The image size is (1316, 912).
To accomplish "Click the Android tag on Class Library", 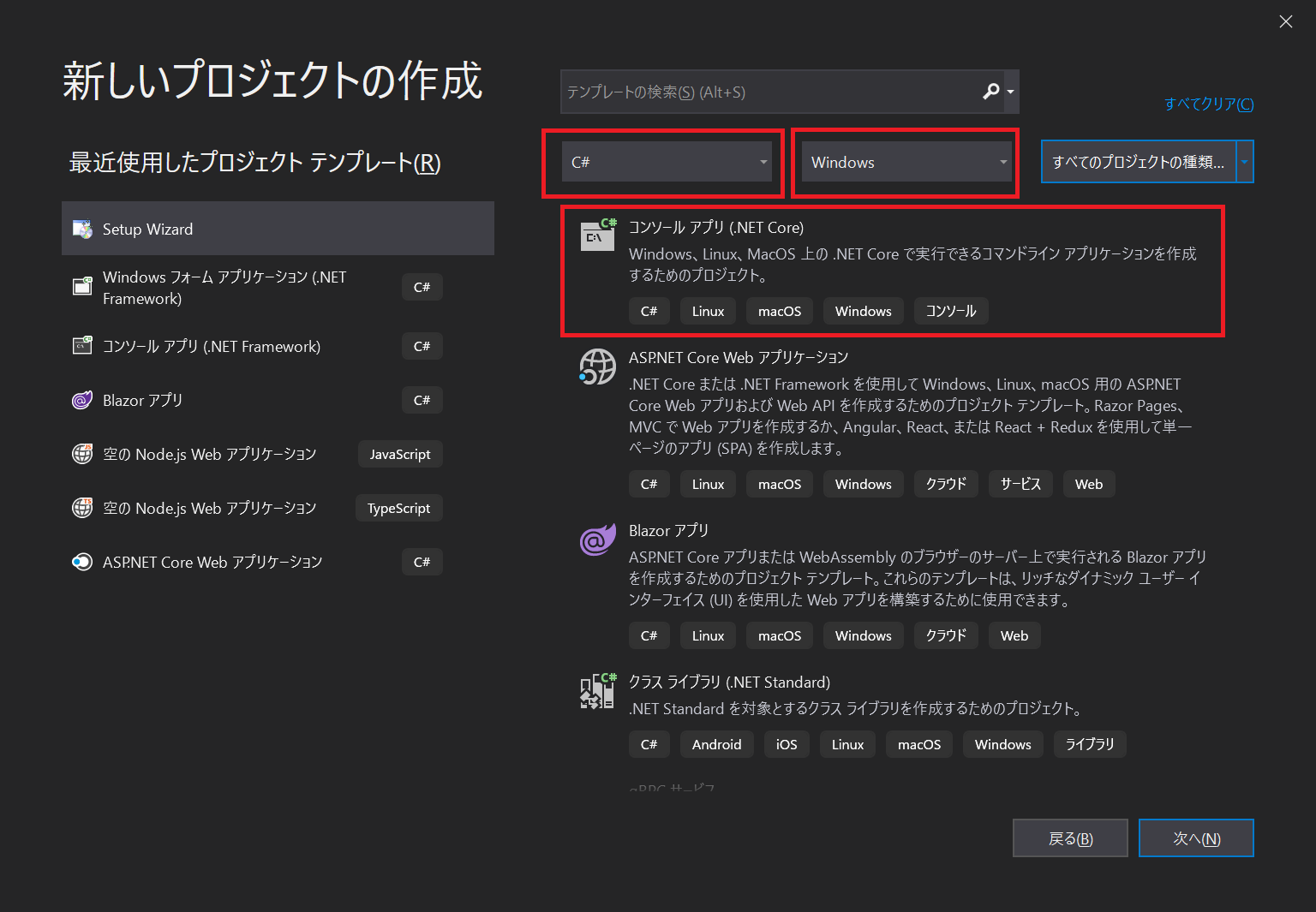I will (717, 744).
